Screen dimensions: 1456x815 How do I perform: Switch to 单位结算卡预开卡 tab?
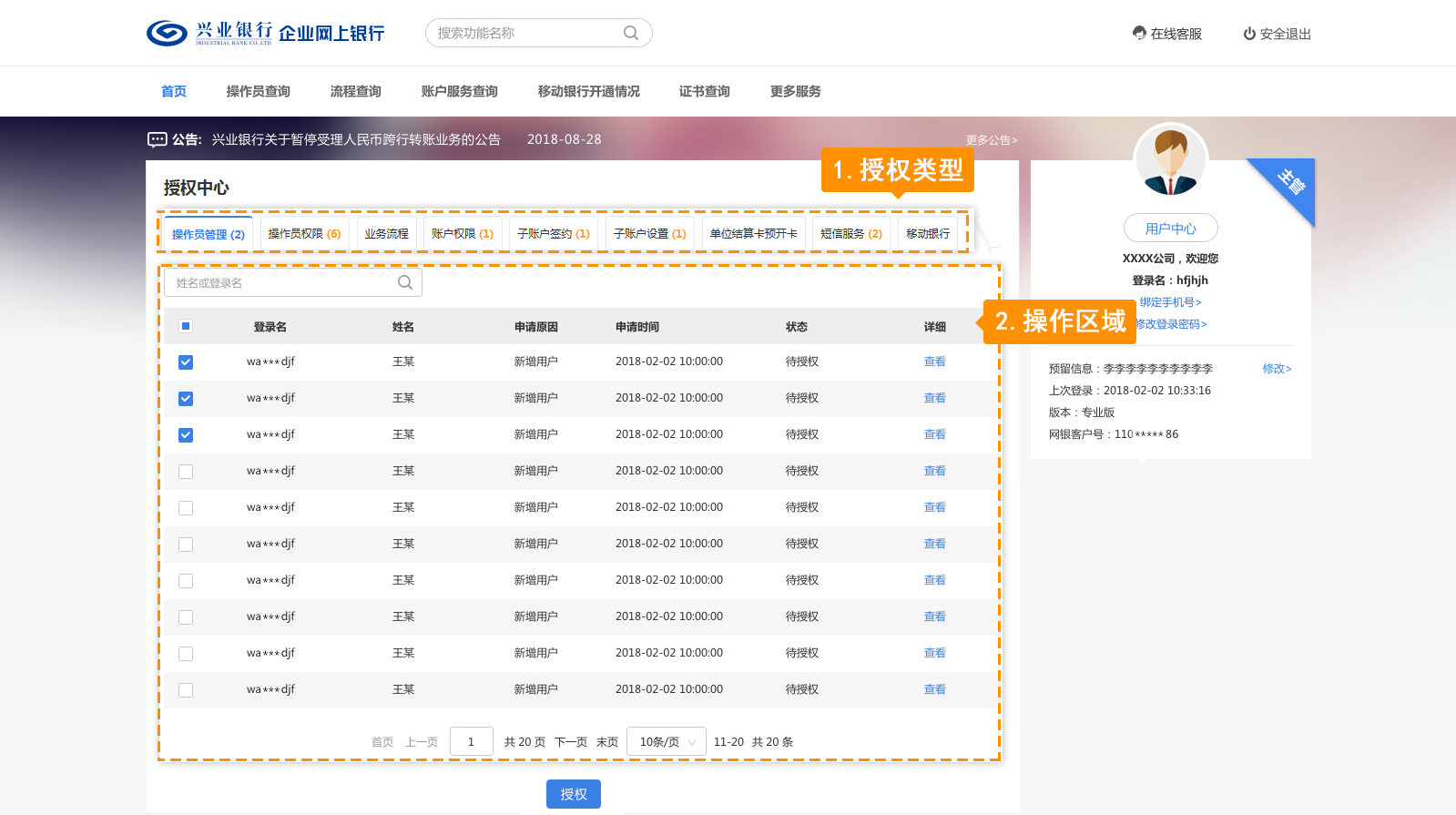point(754,233)
